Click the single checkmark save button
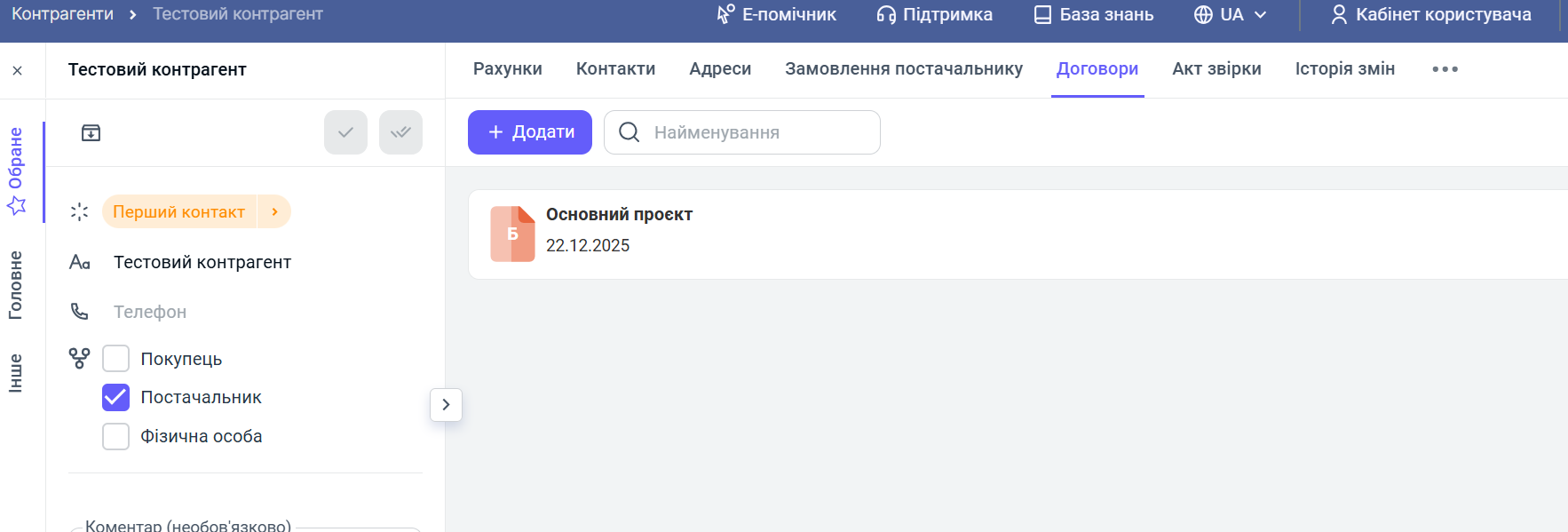 point(345,132)
